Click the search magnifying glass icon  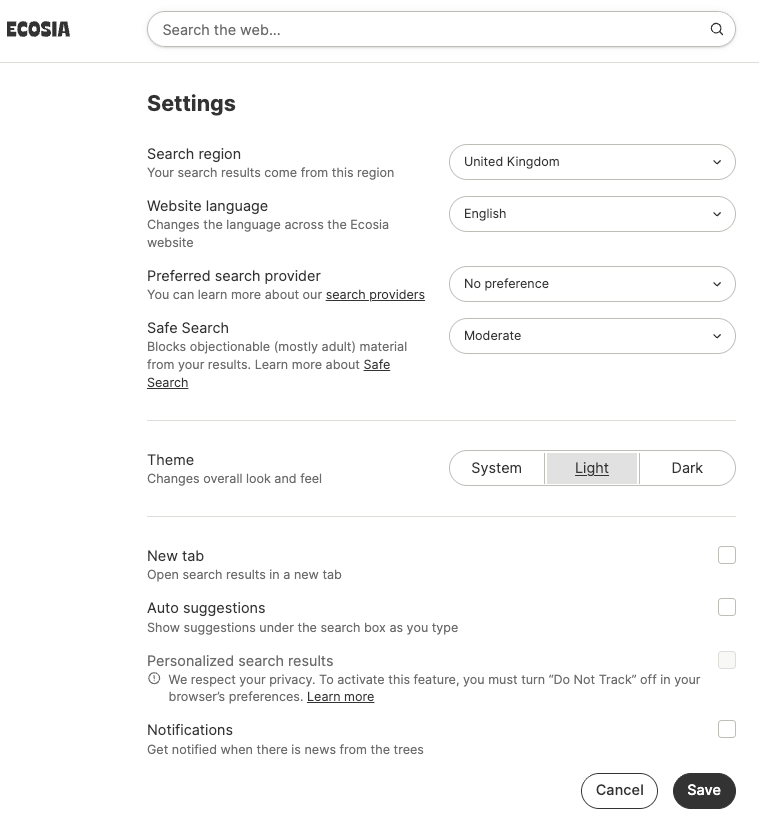coord(716,29)
